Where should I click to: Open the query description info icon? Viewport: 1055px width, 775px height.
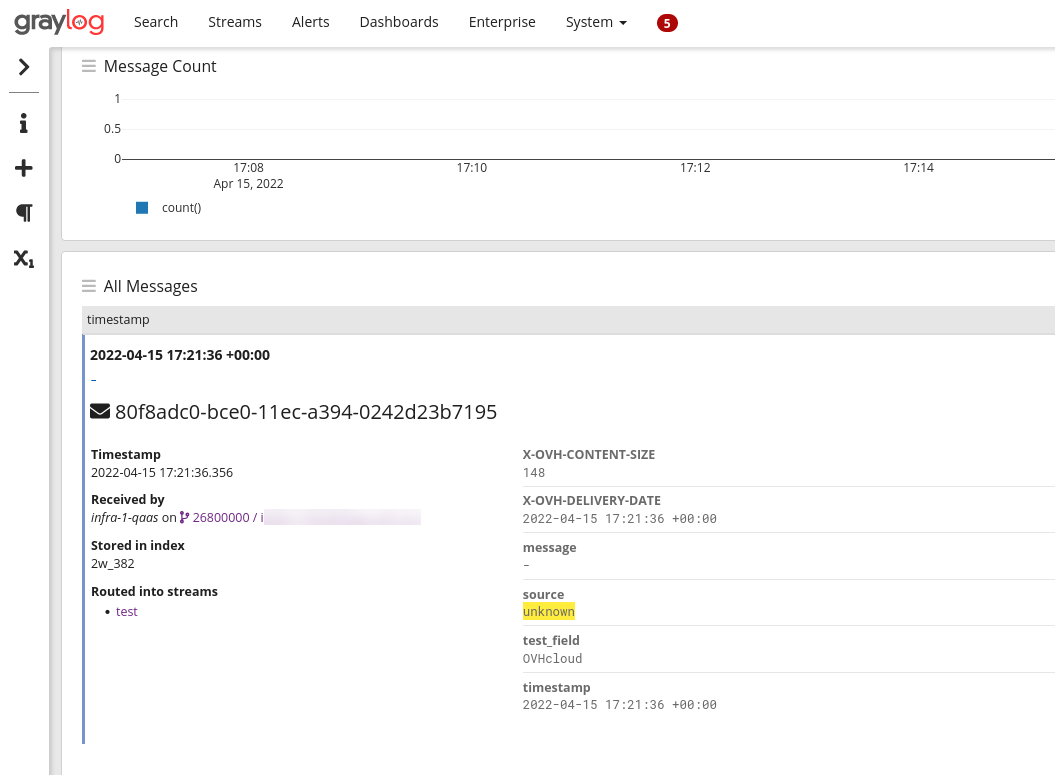pos(24,123)
